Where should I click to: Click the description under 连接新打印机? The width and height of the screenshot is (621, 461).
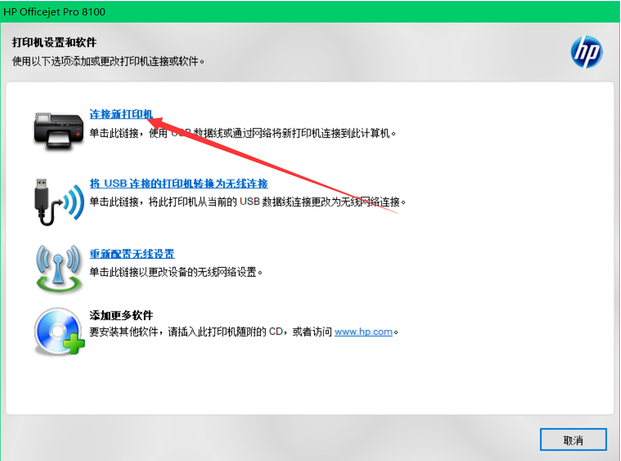(243, 133)
